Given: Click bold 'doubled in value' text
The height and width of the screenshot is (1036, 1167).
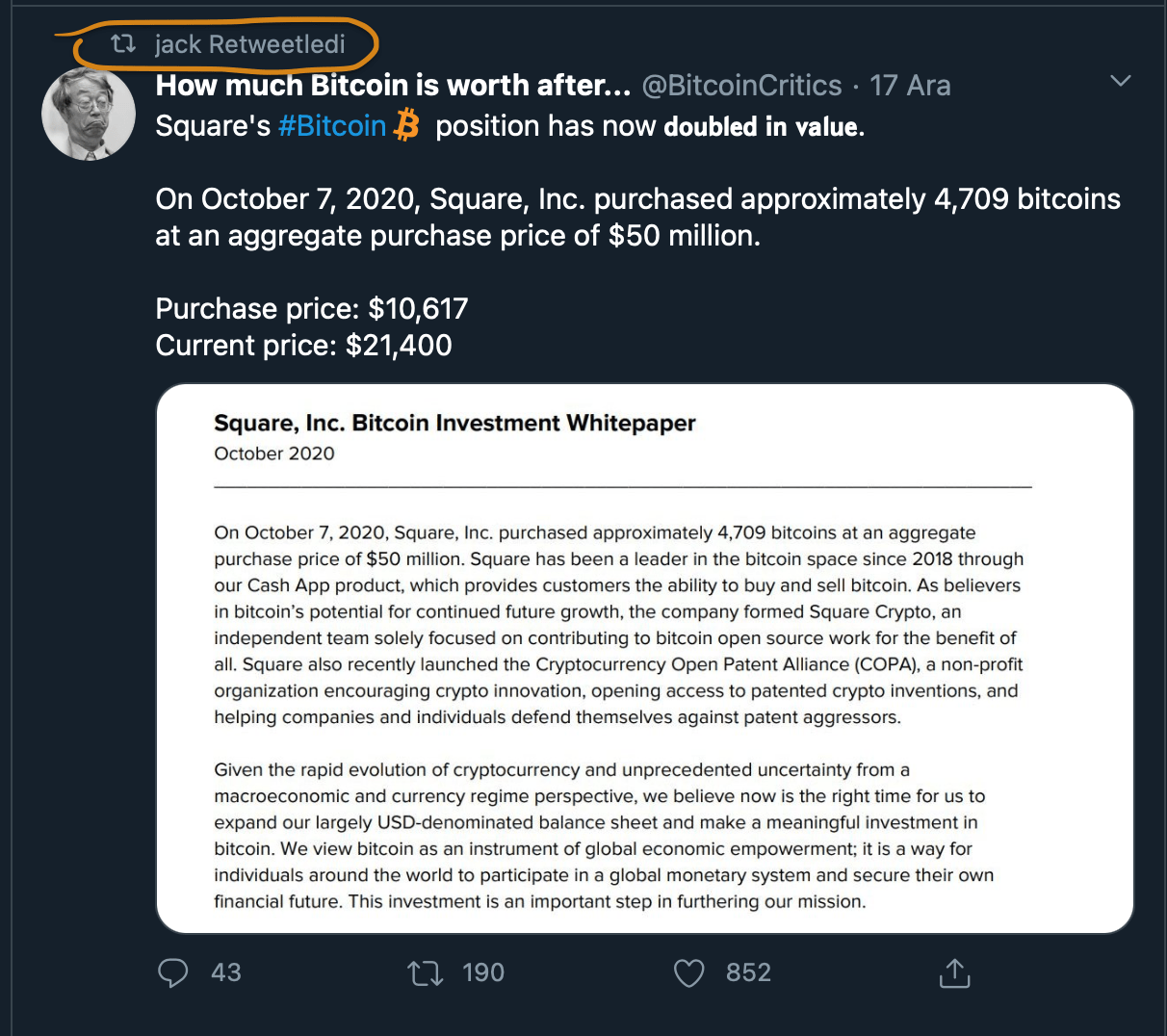Looking at the screenshot, I should tap(763, 126).
